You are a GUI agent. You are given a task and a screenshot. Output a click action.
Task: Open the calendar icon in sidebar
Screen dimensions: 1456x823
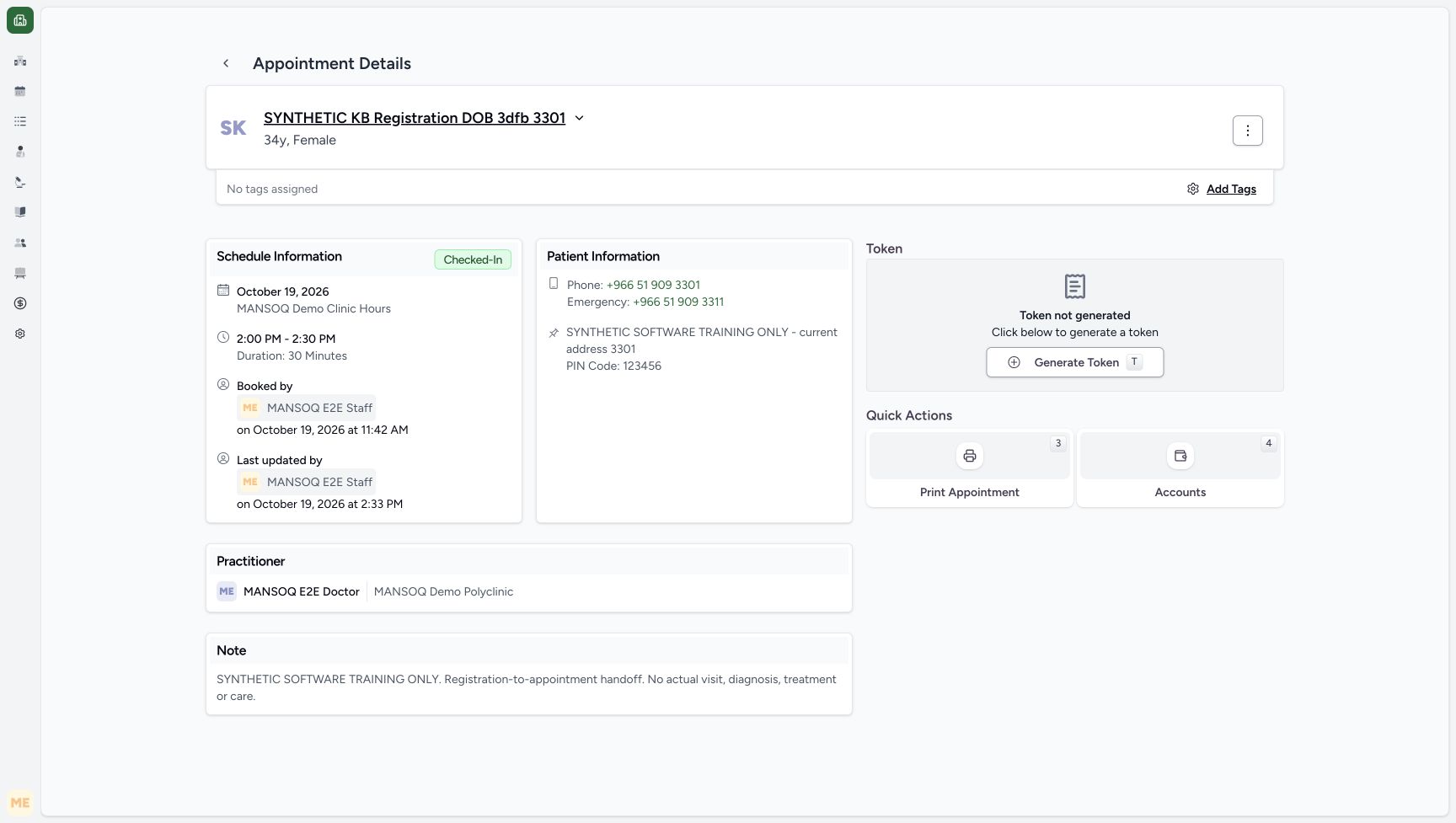(20, 91)
